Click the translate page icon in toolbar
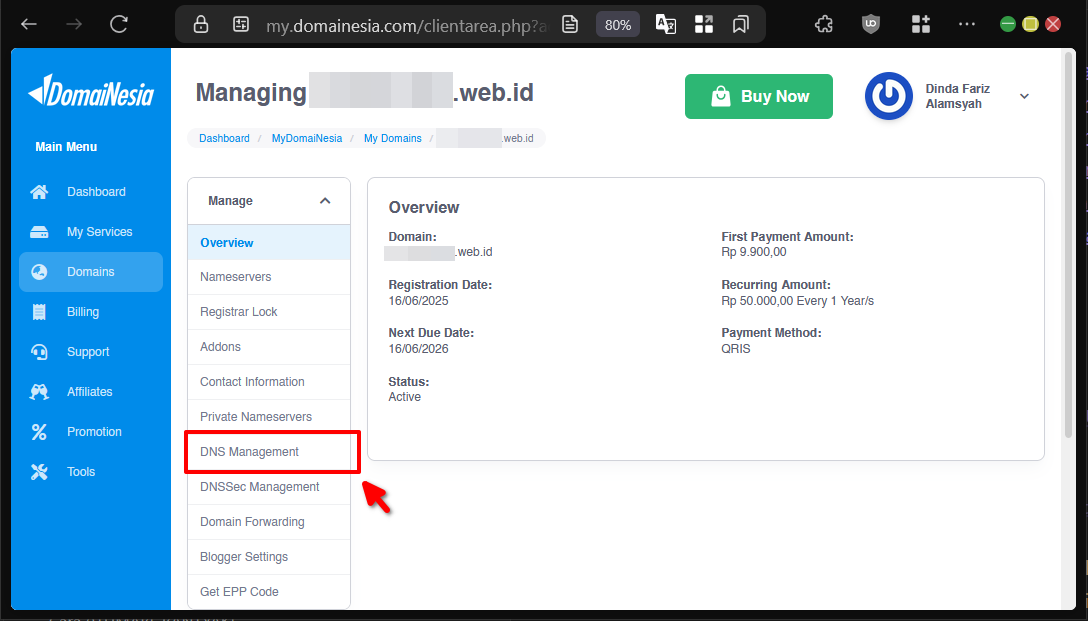 (666, 24)
